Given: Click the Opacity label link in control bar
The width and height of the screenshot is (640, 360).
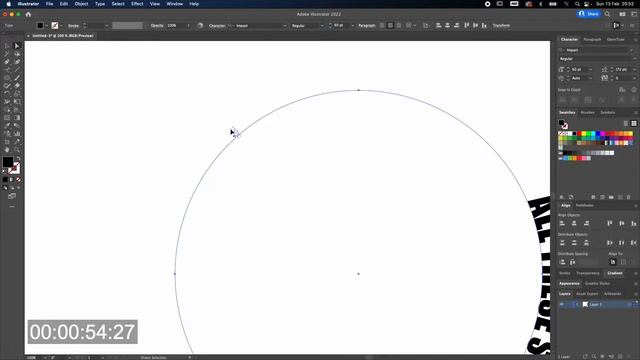Looking at the screenshot, I should click(157, 25).
